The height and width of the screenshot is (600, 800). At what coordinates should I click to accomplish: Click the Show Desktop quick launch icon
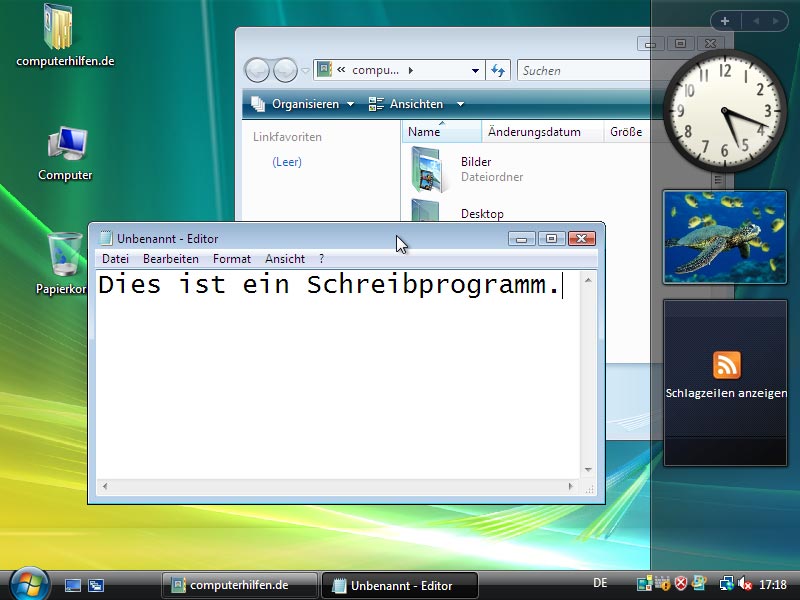pos(73,585)
